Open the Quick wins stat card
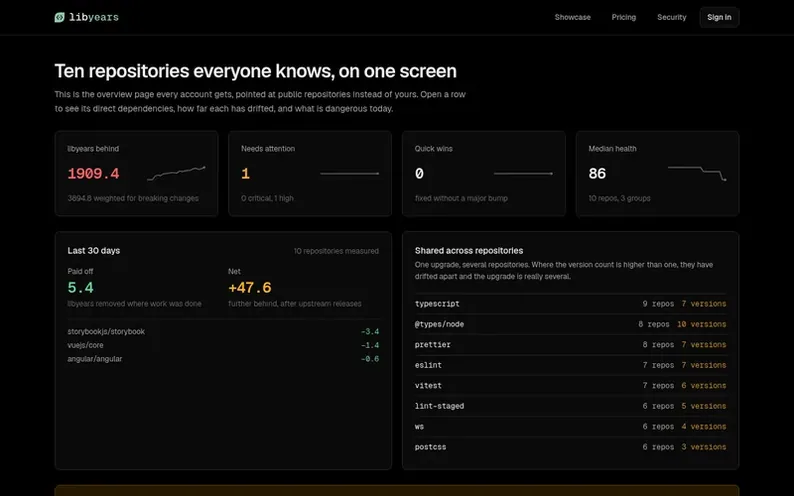Screen dimensions: 794x496 [x=484, y=174]
